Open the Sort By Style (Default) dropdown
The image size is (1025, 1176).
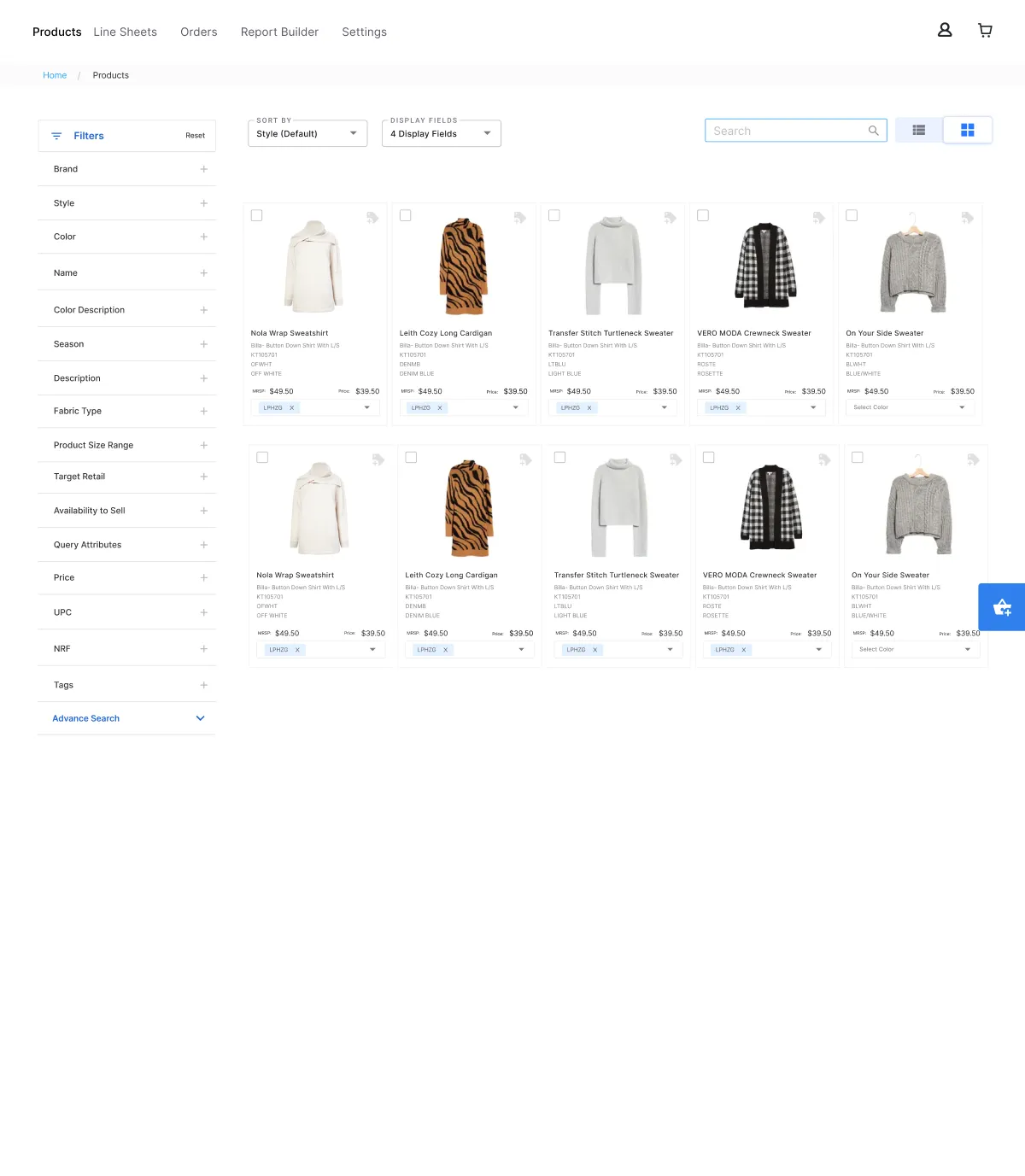point(307,133)
